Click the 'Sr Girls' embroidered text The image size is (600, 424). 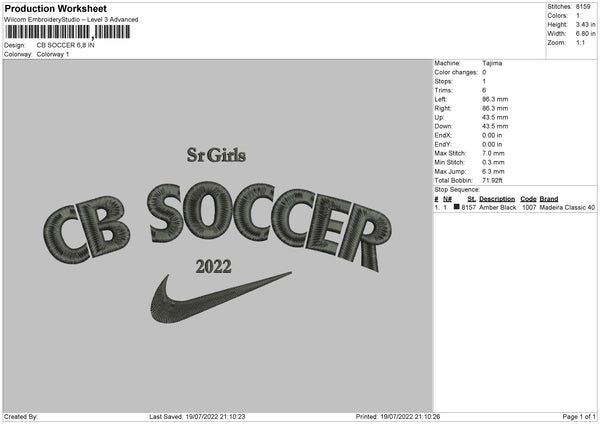[x=216, y=155]
